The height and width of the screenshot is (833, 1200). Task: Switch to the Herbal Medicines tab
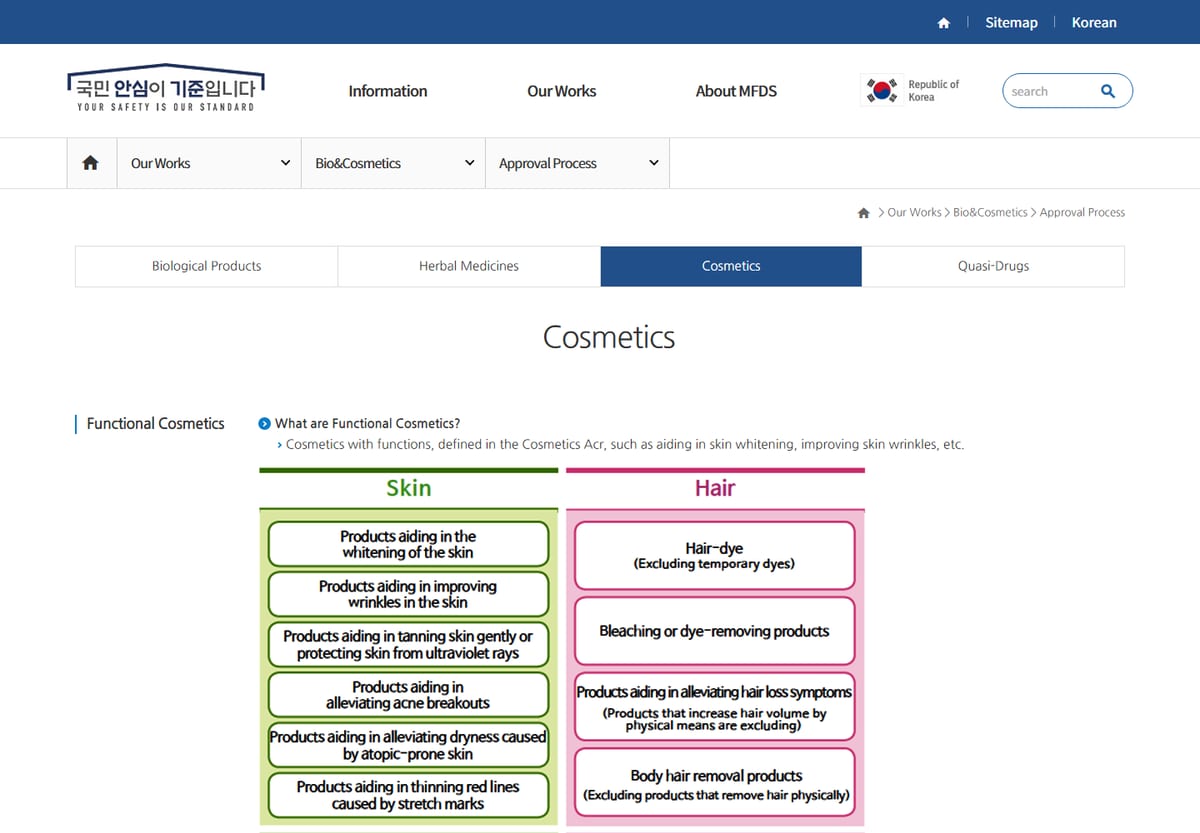pos(469,267)
